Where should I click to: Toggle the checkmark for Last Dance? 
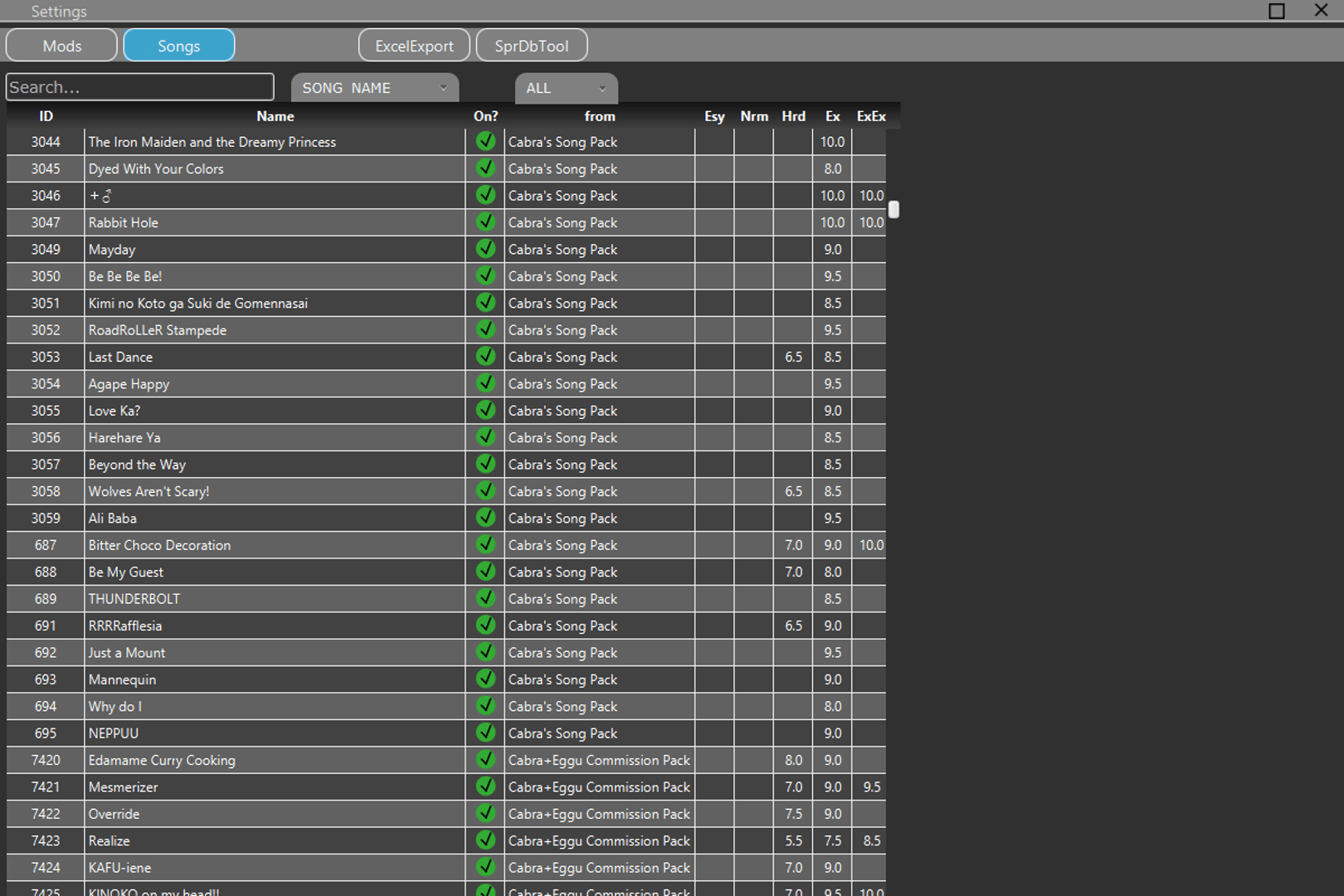pyautogui.click(x=485, y=357)
